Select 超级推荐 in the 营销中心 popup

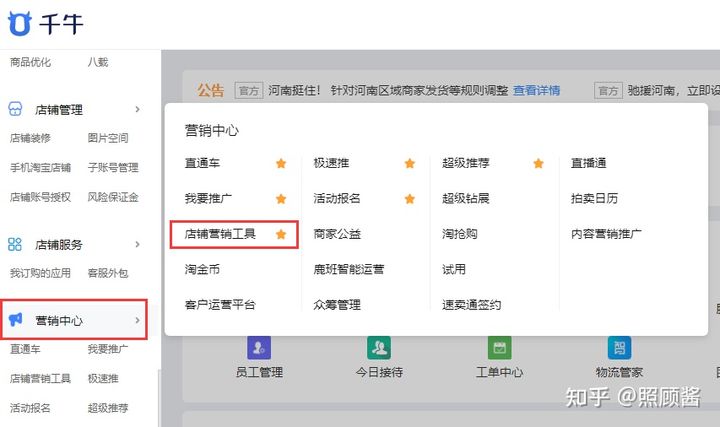coord(466,163)
